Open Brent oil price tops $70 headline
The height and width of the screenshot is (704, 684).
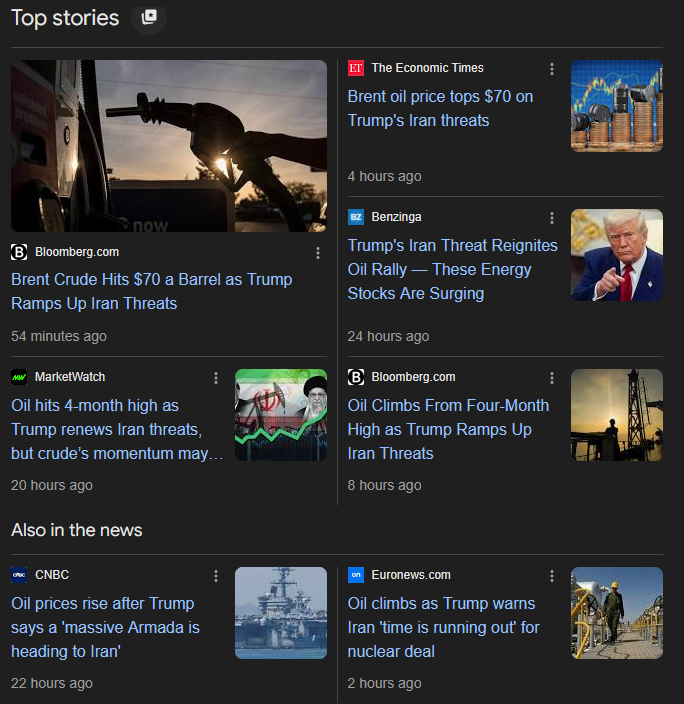click(440, 109)
